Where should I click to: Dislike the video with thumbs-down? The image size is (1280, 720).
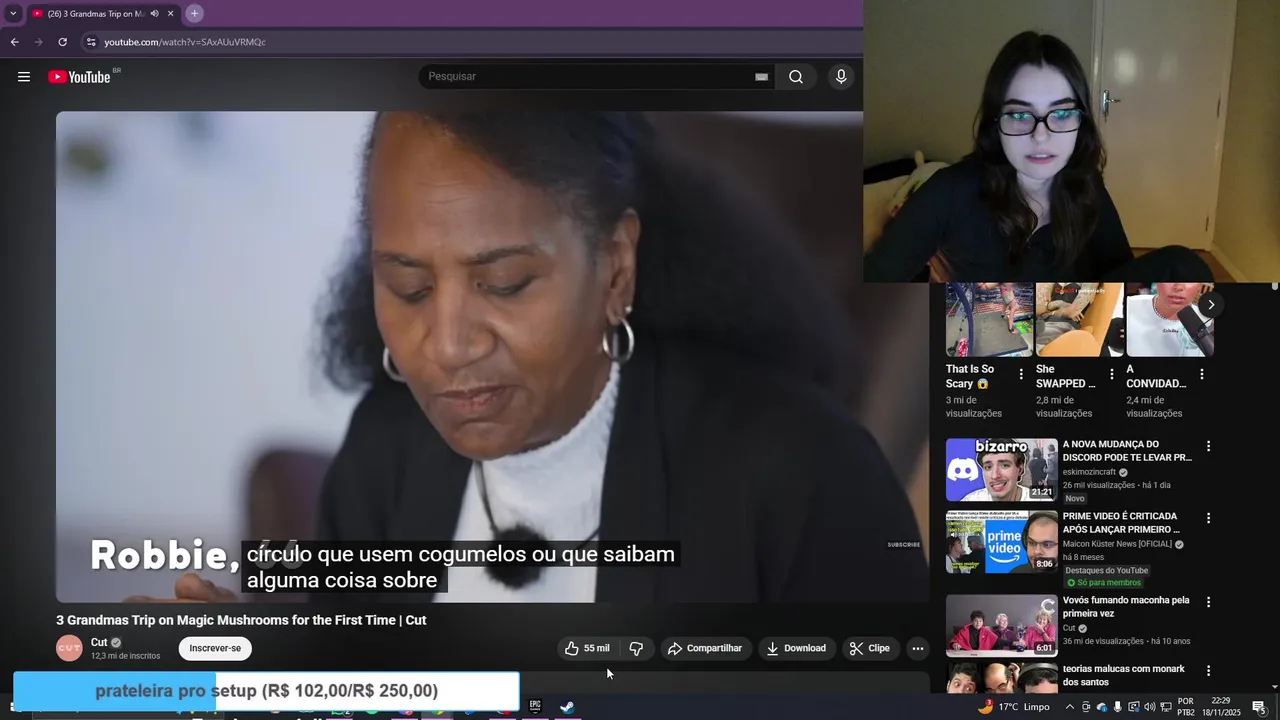pyautogui.click(x=636, y=648)
